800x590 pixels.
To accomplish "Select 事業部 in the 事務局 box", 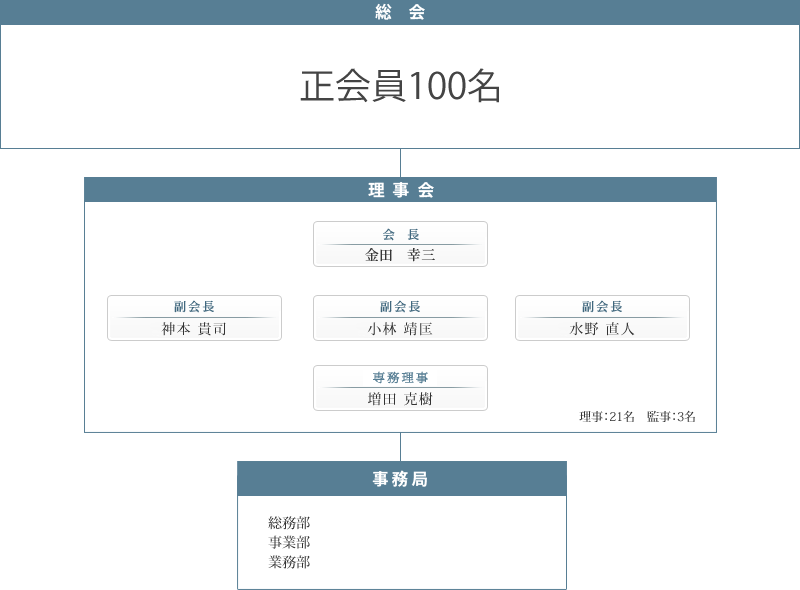I will pos(289,542).
